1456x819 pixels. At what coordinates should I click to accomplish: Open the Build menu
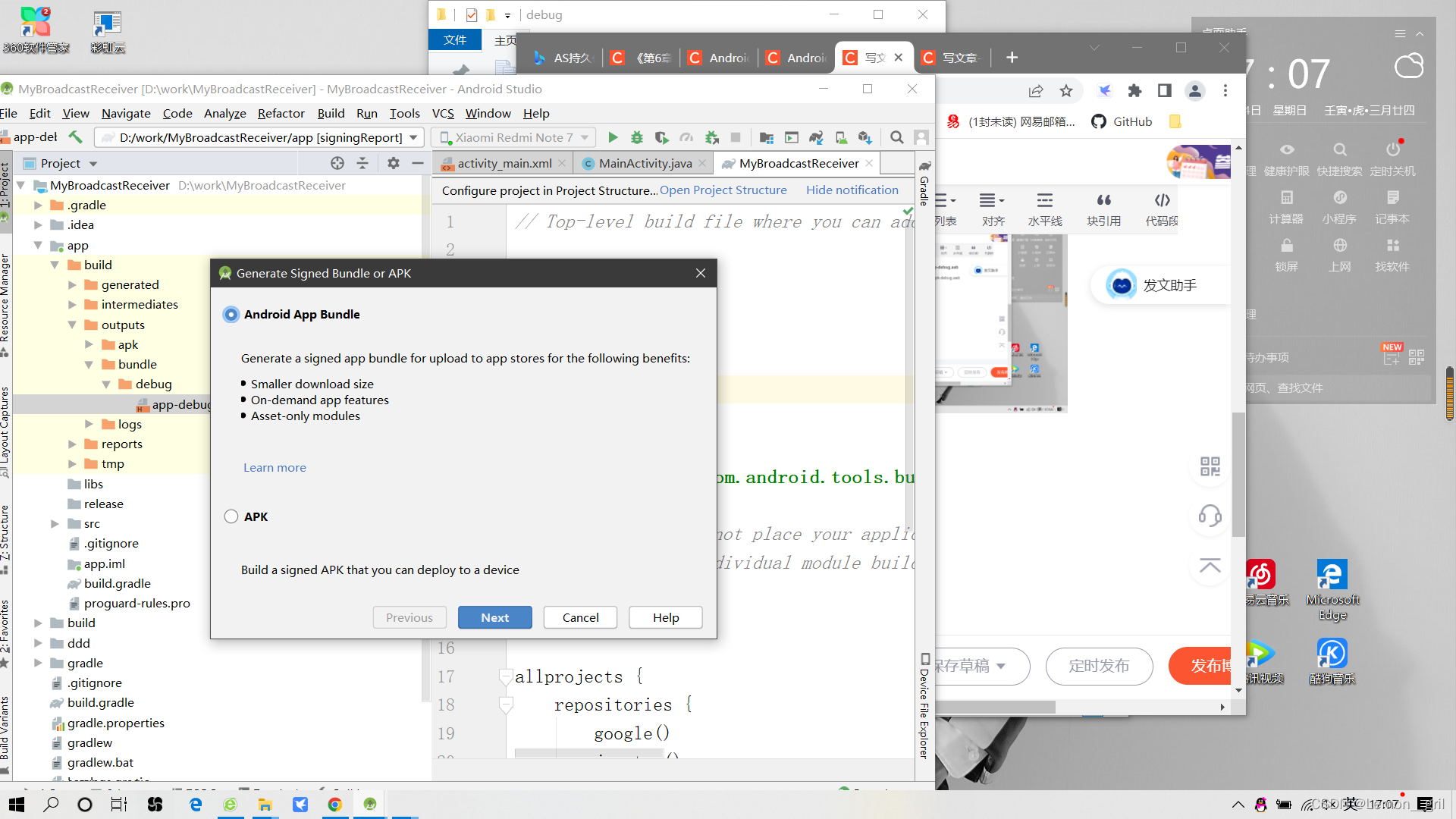coord(331,113)
